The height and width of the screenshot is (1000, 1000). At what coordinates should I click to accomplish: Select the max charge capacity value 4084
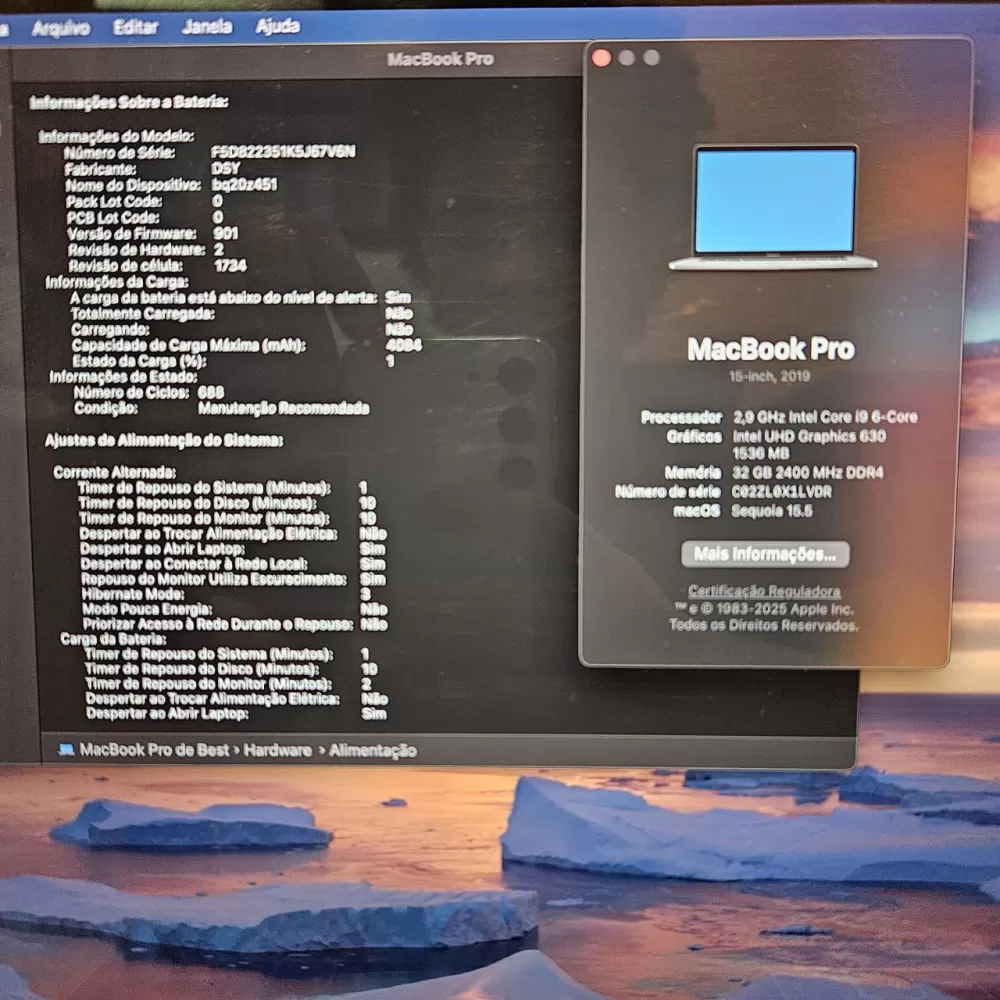(x=403, y=345)
